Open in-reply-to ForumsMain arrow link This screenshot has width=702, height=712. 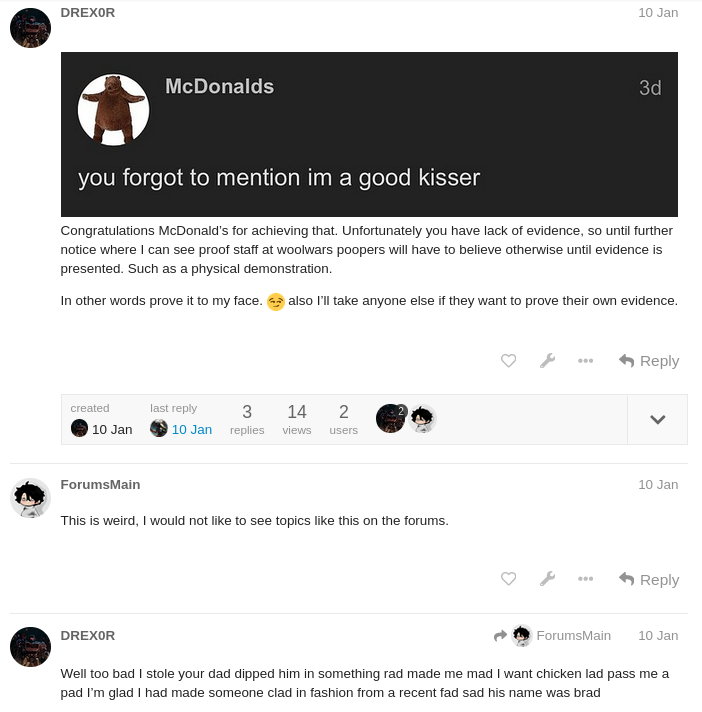[x=552, y=635]
